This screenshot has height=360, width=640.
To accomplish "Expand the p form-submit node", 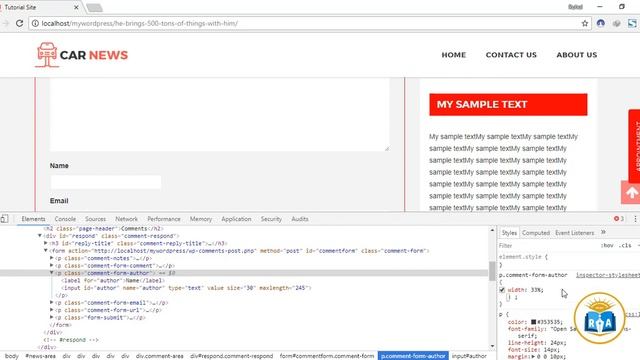I will coord(52,317).
